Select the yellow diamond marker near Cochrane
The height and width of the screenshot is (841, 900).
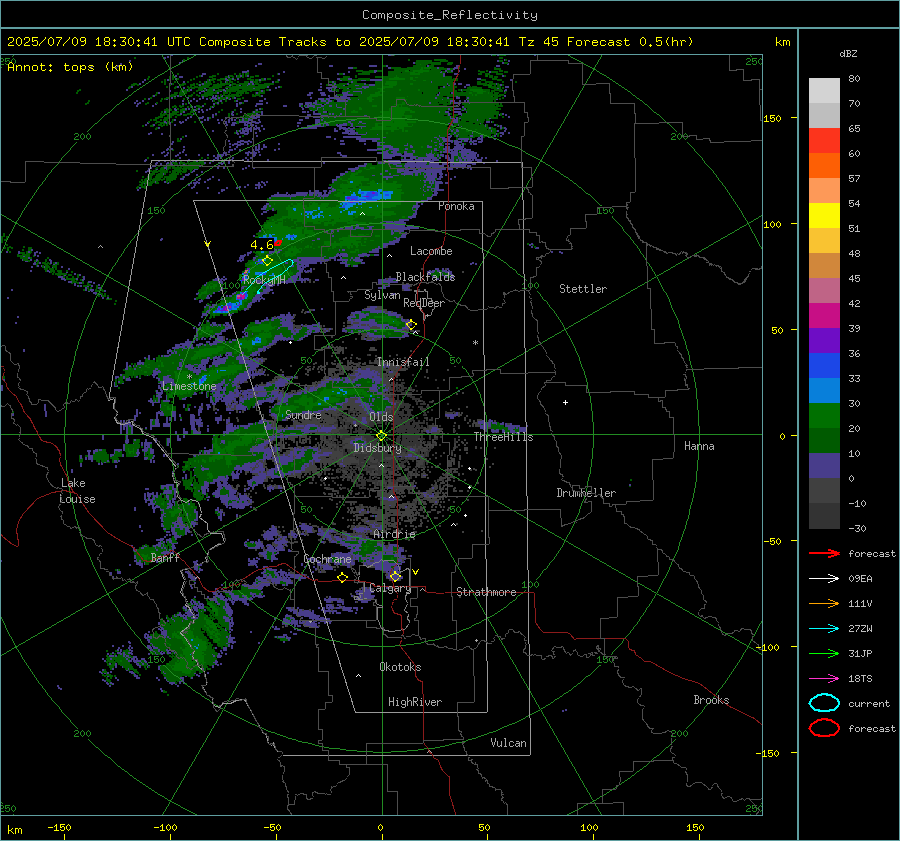point(343,577)
